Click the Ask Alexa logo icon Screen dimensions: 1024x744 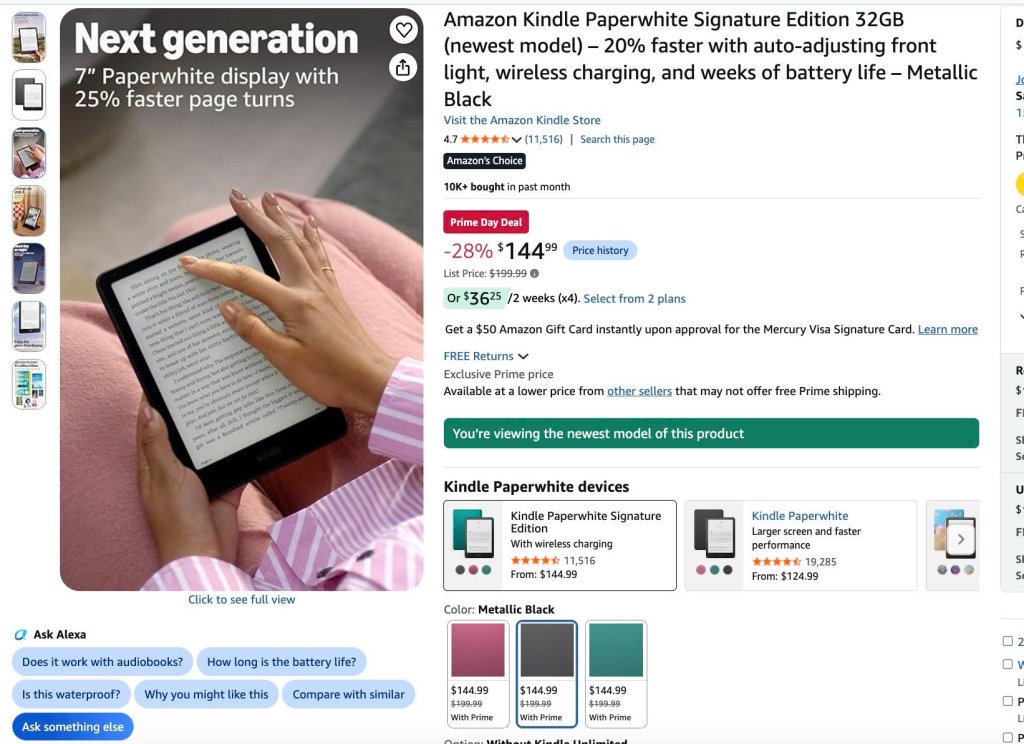(x=20, y=634)
